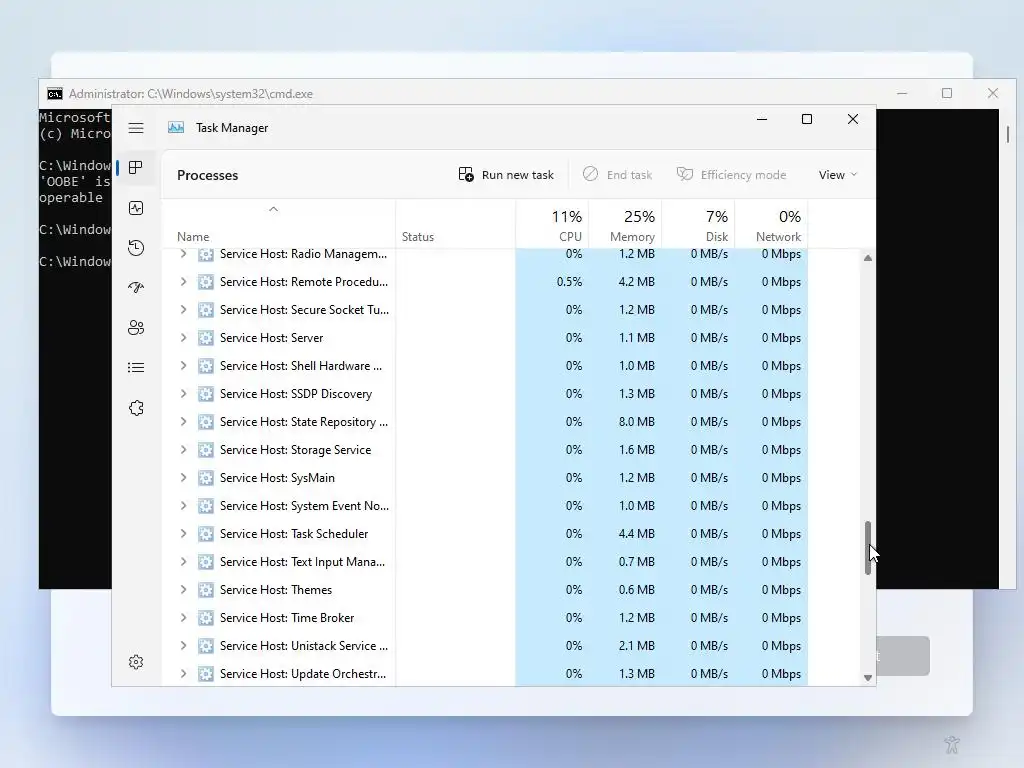Click the 4.4 MB memory value

click(637, 534)
